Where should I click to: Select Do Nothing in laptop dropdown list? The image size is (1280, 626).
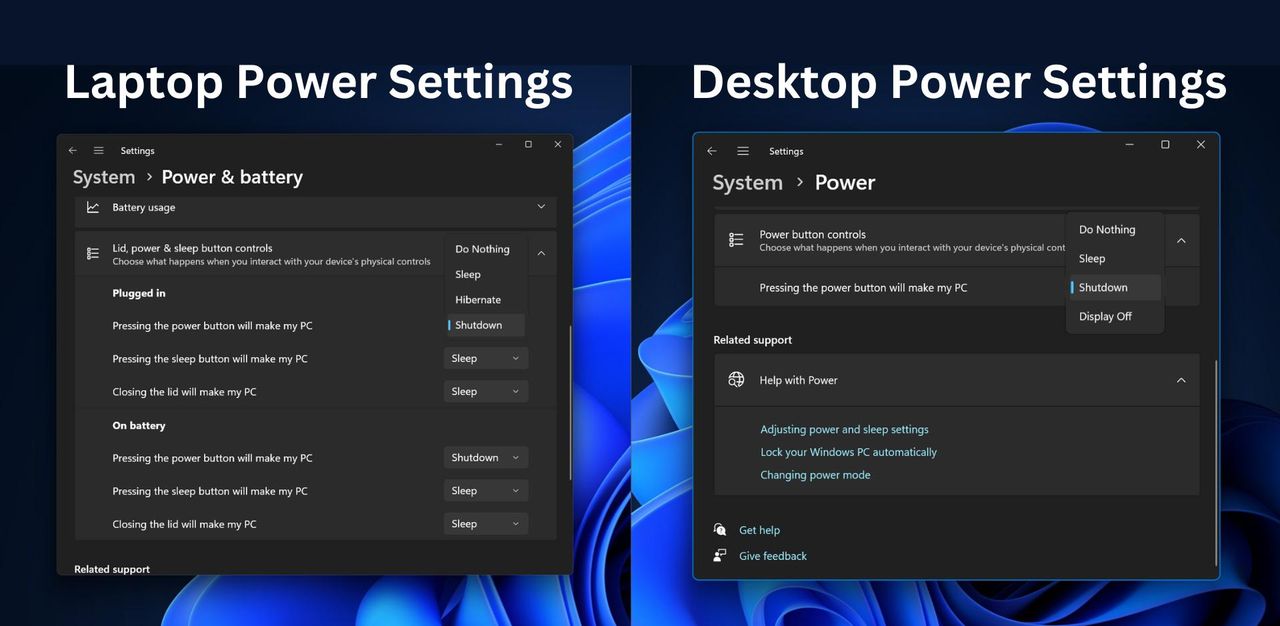click(x=485, y=249)
